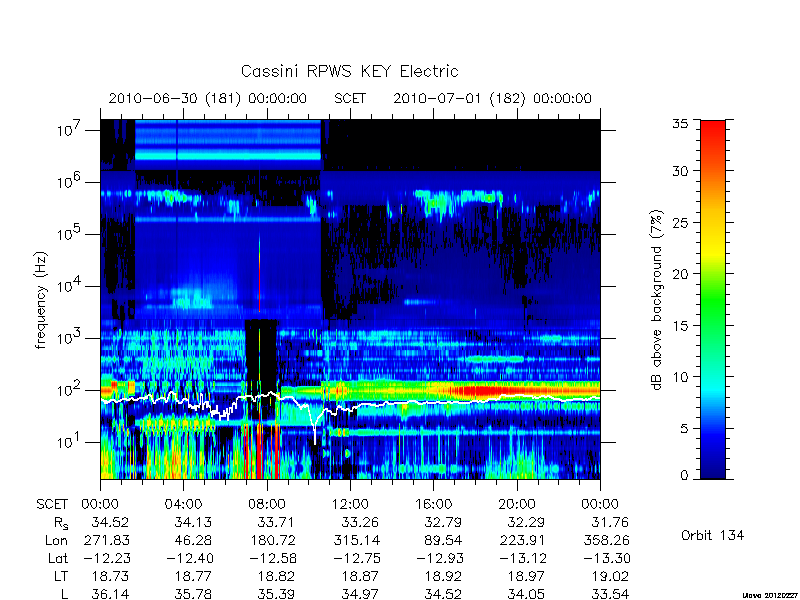Click the SCET label above the plot
The height and width of the screenshot is (600, 800).
coord(350,98)
